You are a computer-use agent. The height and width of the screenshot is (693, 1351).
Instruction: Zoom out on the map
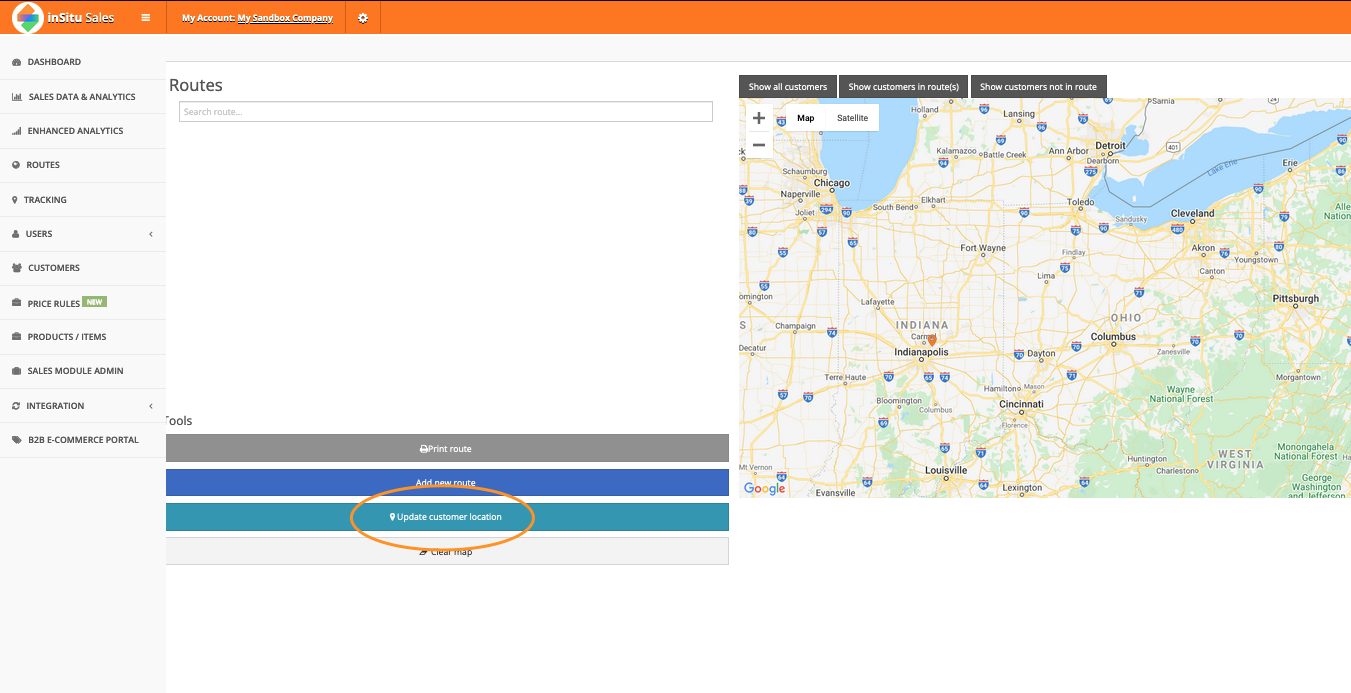point(759,145)
